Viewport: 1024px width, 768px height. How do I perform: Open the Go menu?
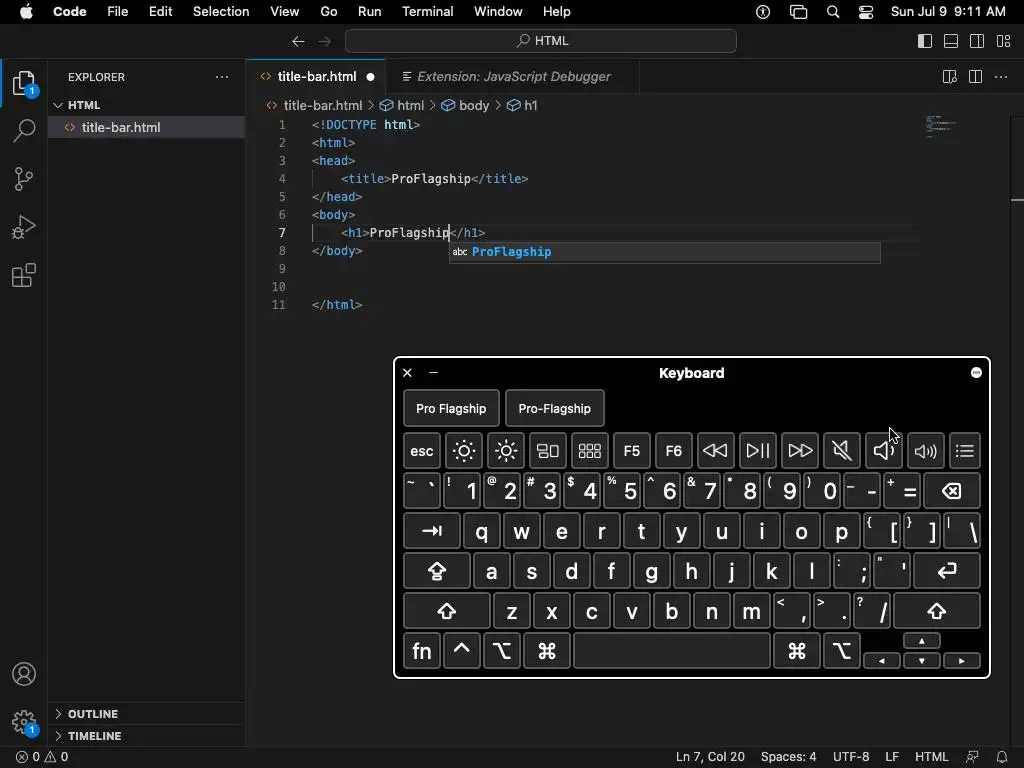click(x=328, y=12)
